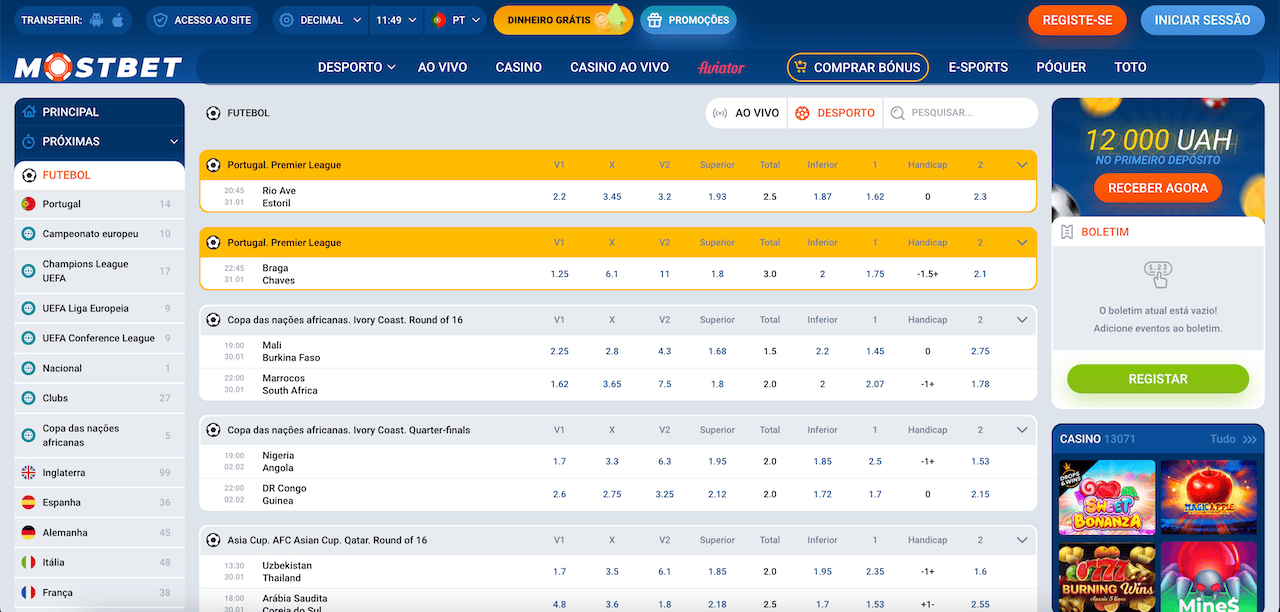Select DR Congo Superior odds 2.12
Image resolution: width=1280 pixels, height=612 pixels.
(717, 494)
